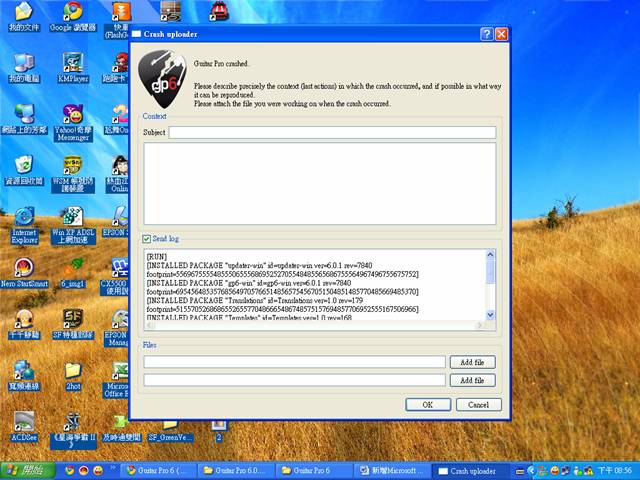
Task: Select the SF desktop shortcut icon
Action: 73,324
